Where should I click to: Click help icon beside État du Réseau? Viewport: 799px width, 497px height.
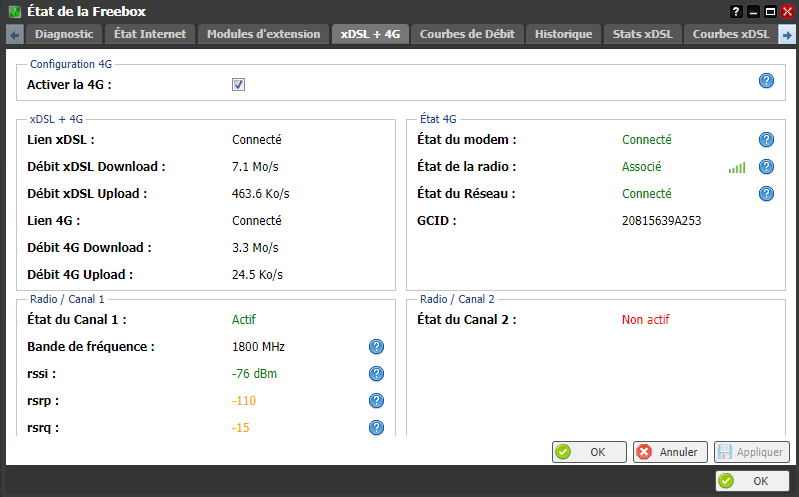click(x=766, y=194)
